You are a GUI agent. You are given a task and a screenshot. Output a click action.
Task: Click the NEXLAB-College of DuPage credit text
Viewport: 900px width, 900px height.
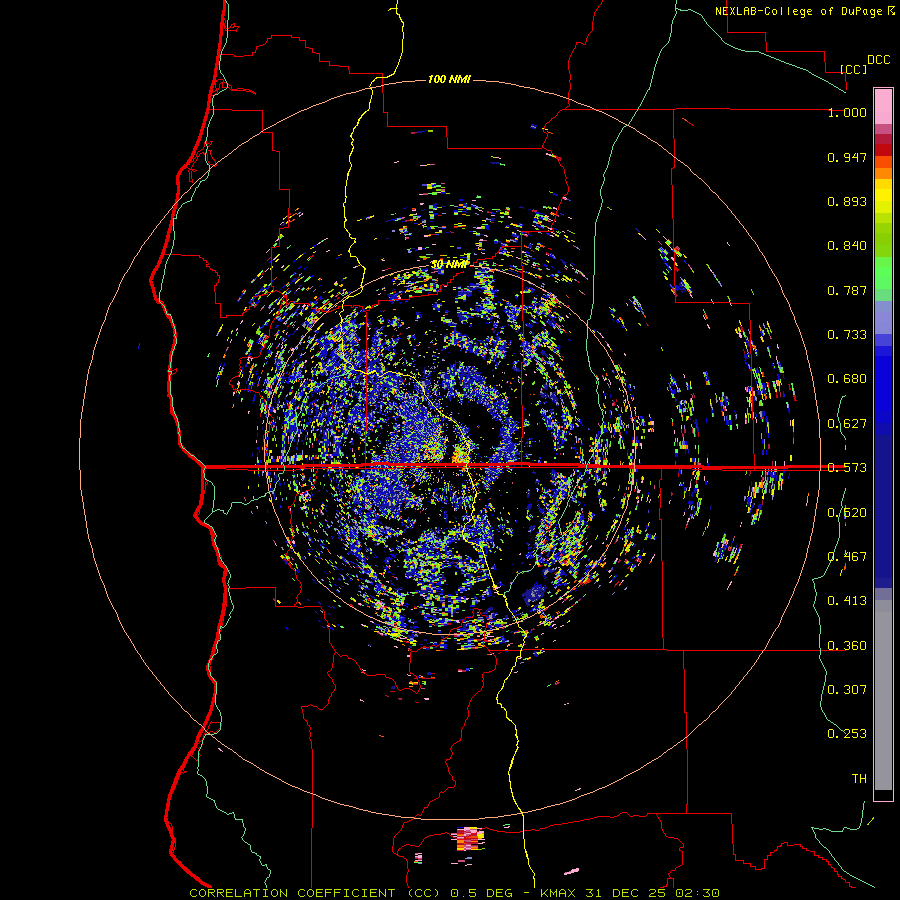tap(798, 11)
